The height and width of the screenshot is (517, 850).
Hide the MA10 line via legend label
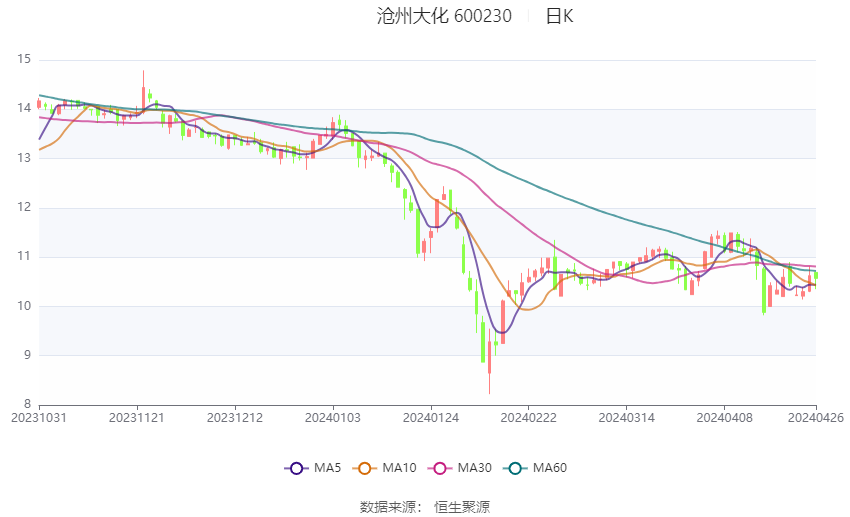pos(399,468)
